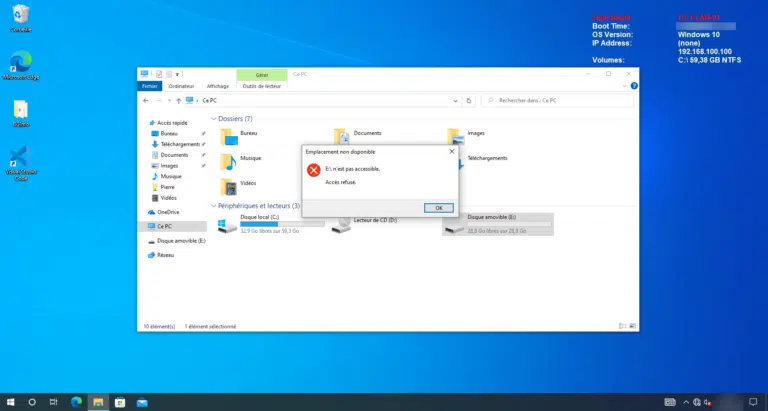Viewport: 768px width, 411px height.
Task: Click OK in the error dialog
Action: tap(438, 208)
